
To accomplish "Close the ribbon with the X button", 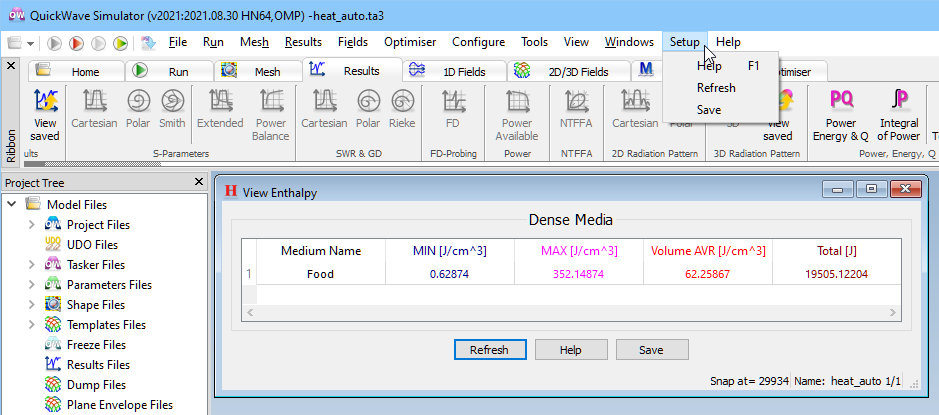I will (11, 65).
